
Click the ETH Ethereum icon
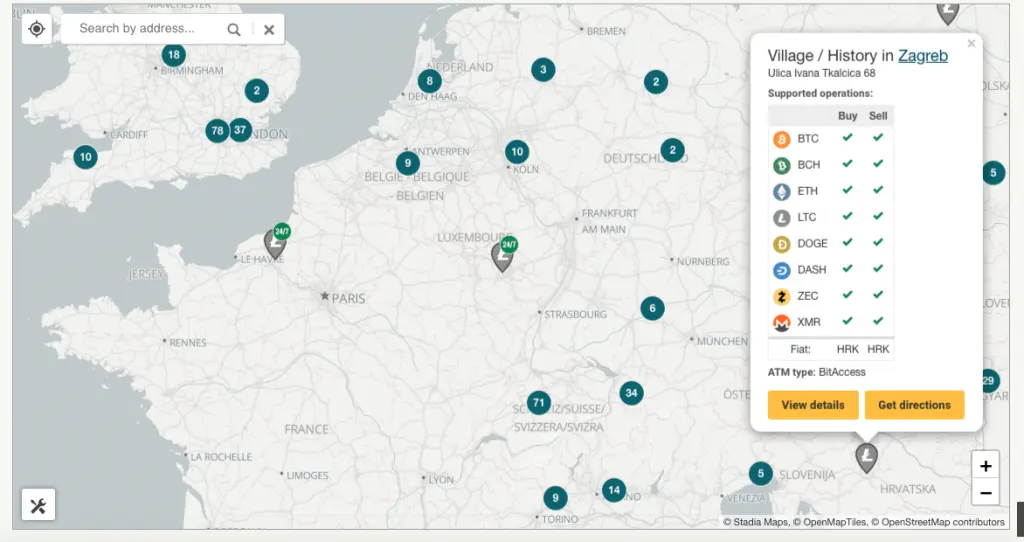pyautogui.click(x=782, y=191)
